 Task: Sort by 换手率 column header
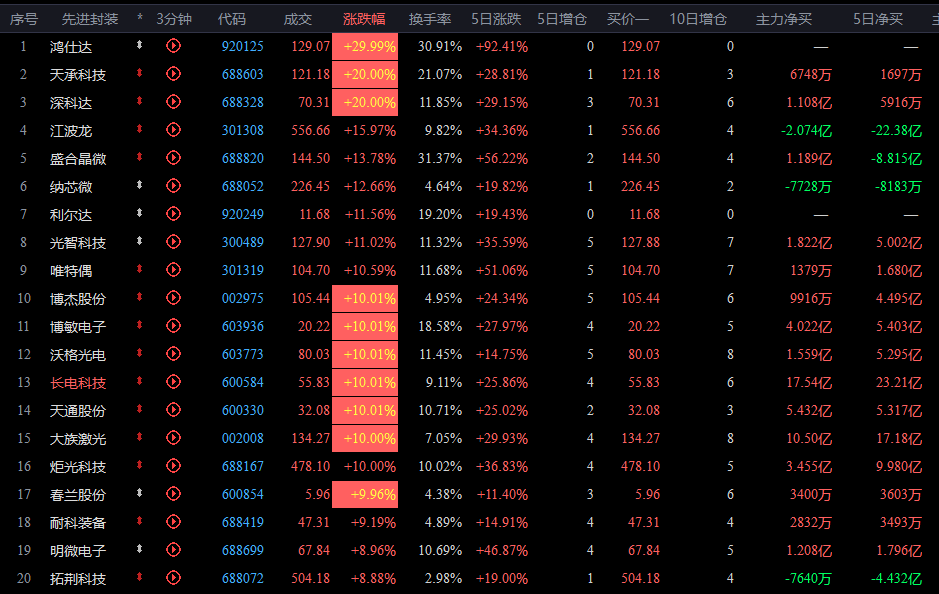pos(430,19)
